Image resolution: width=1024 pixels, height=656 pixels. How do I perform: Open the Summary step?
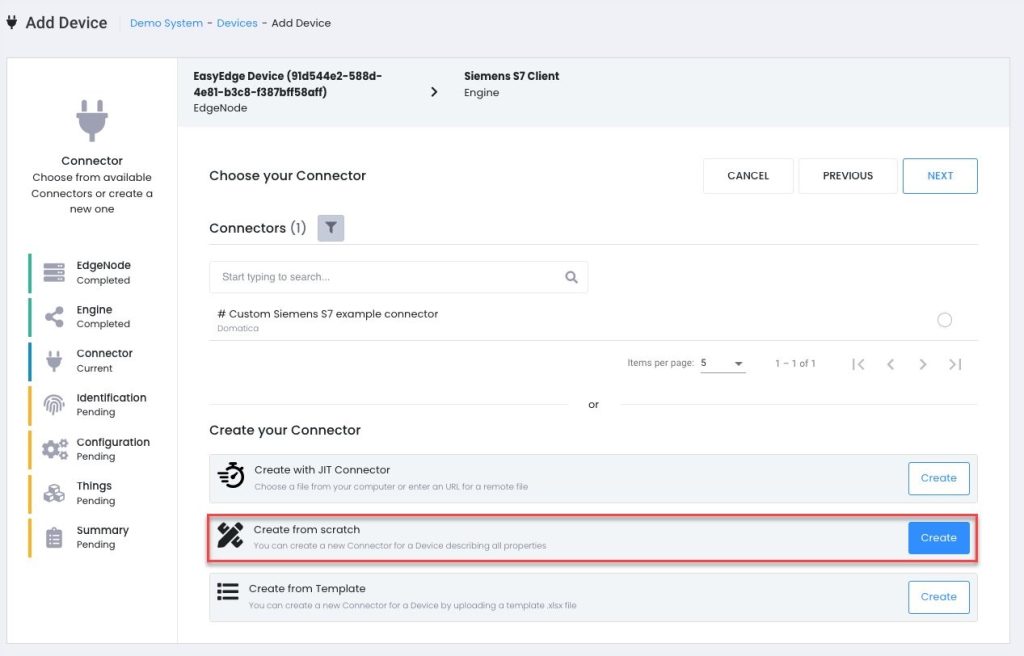pyautogui.click(x=91, y=537)
